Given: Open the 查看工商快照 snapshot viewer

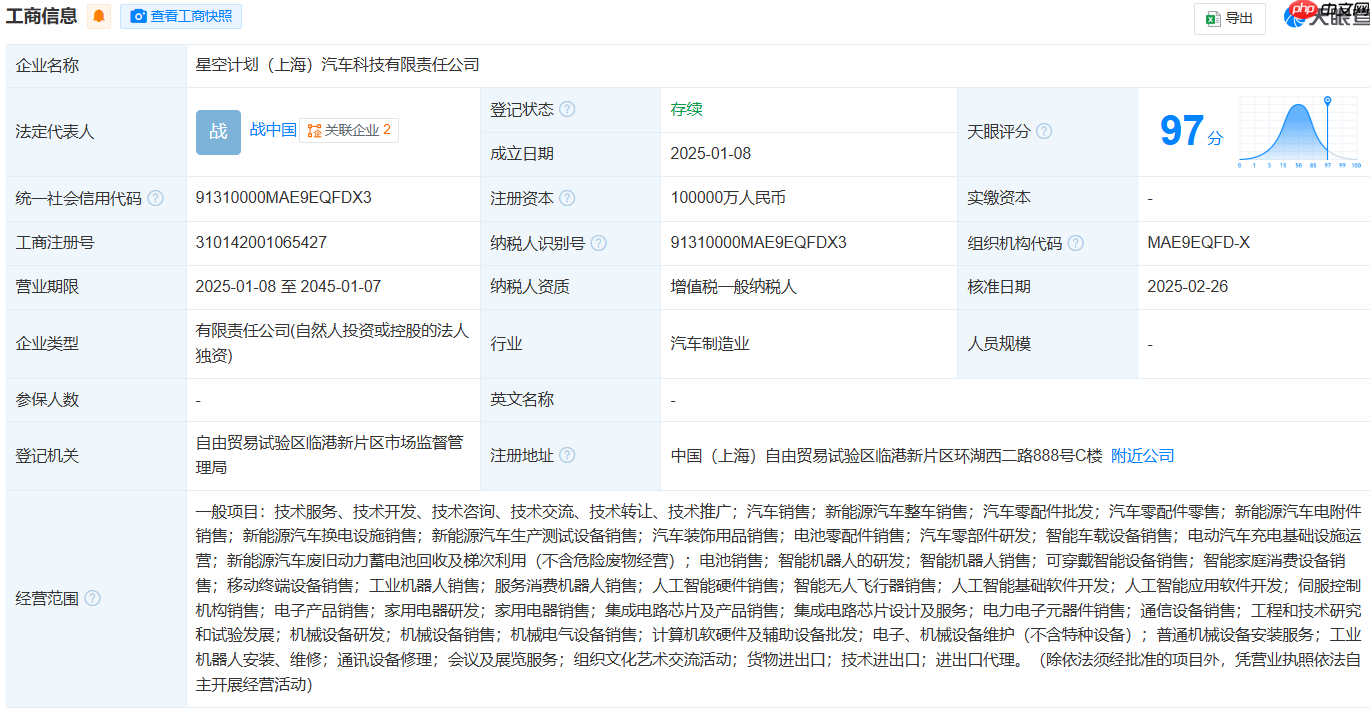Looking at the screenshot, I should [x=180, y=16].
